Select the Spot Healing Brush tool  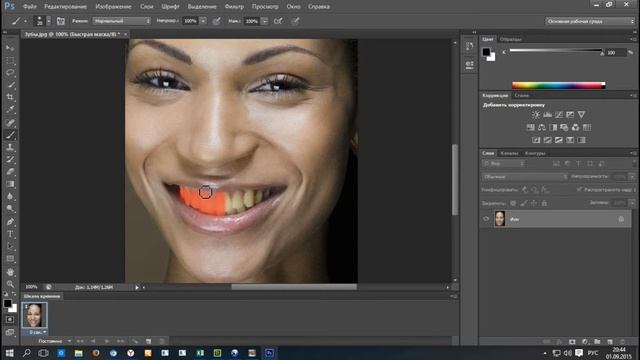pos(10,122)
